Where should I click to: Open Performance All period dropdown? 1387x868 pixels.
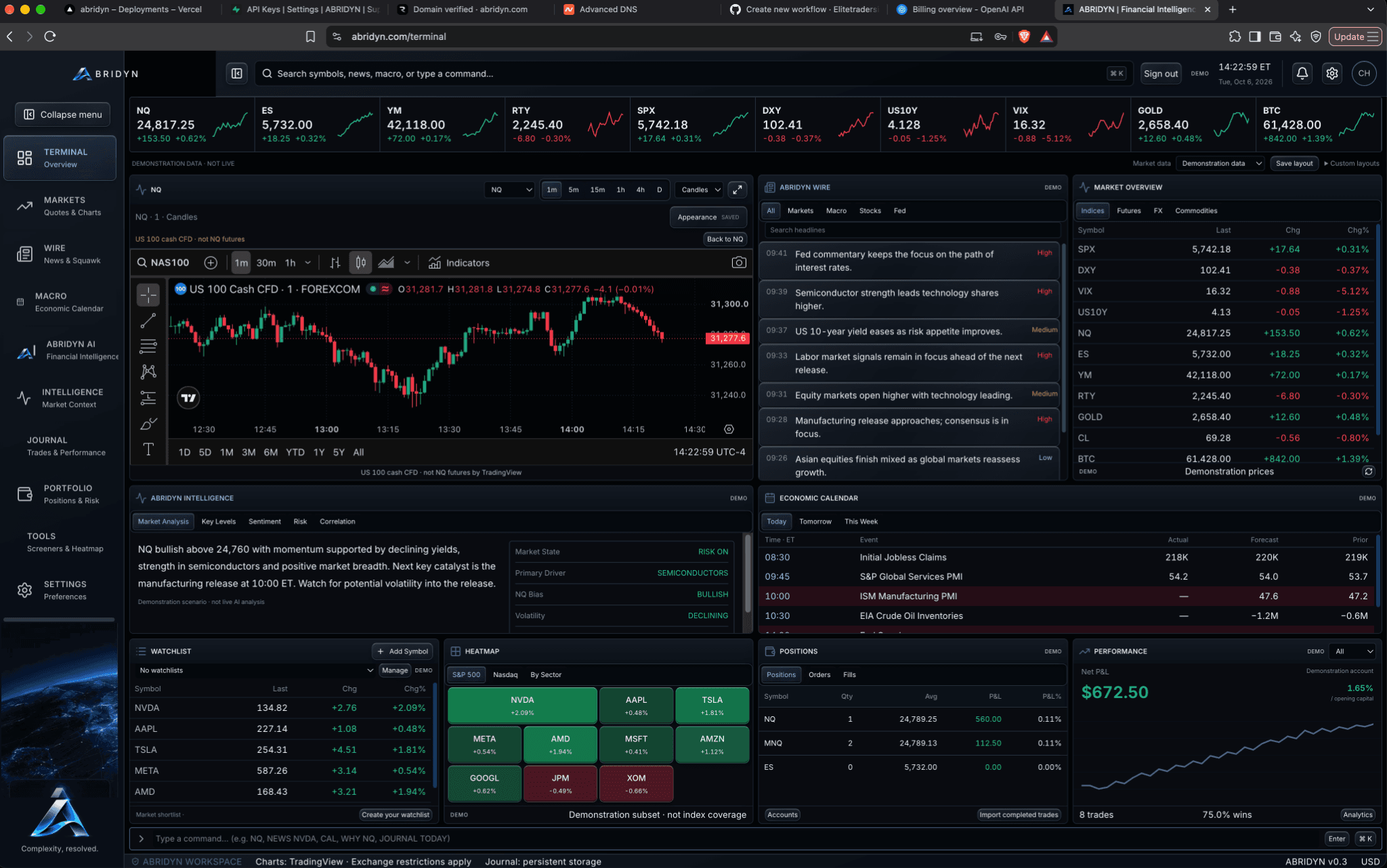(1352, 651)
